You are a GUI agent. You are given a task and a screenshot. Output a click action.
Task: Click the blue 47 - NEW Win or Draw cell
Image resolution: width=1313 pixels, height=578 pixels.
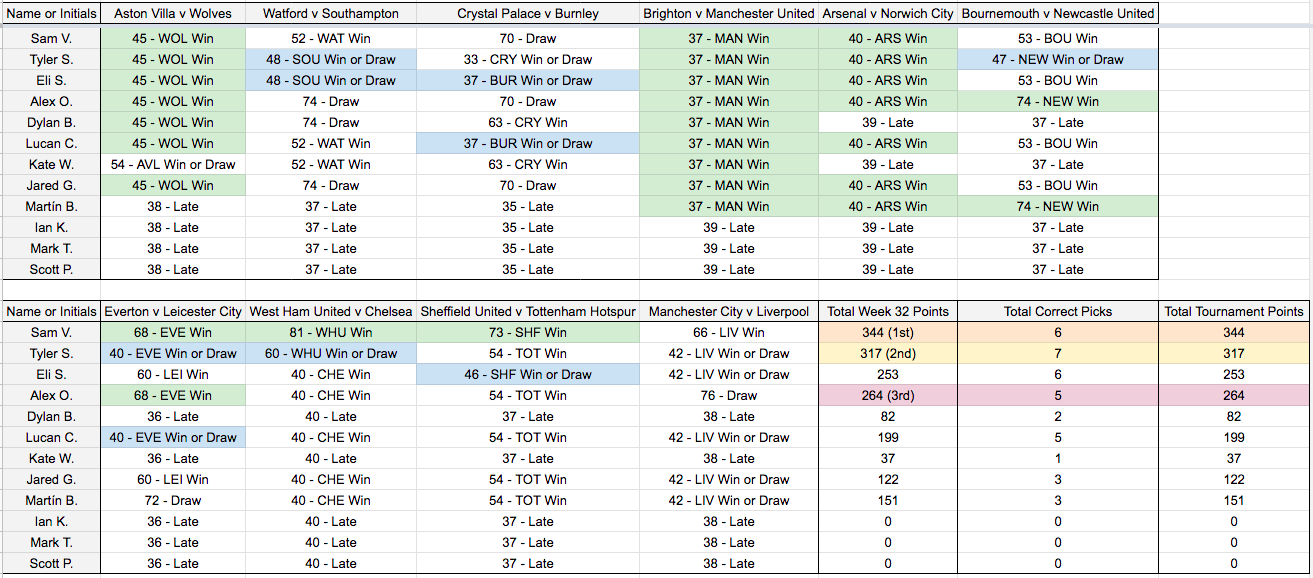click(1057, 59)
